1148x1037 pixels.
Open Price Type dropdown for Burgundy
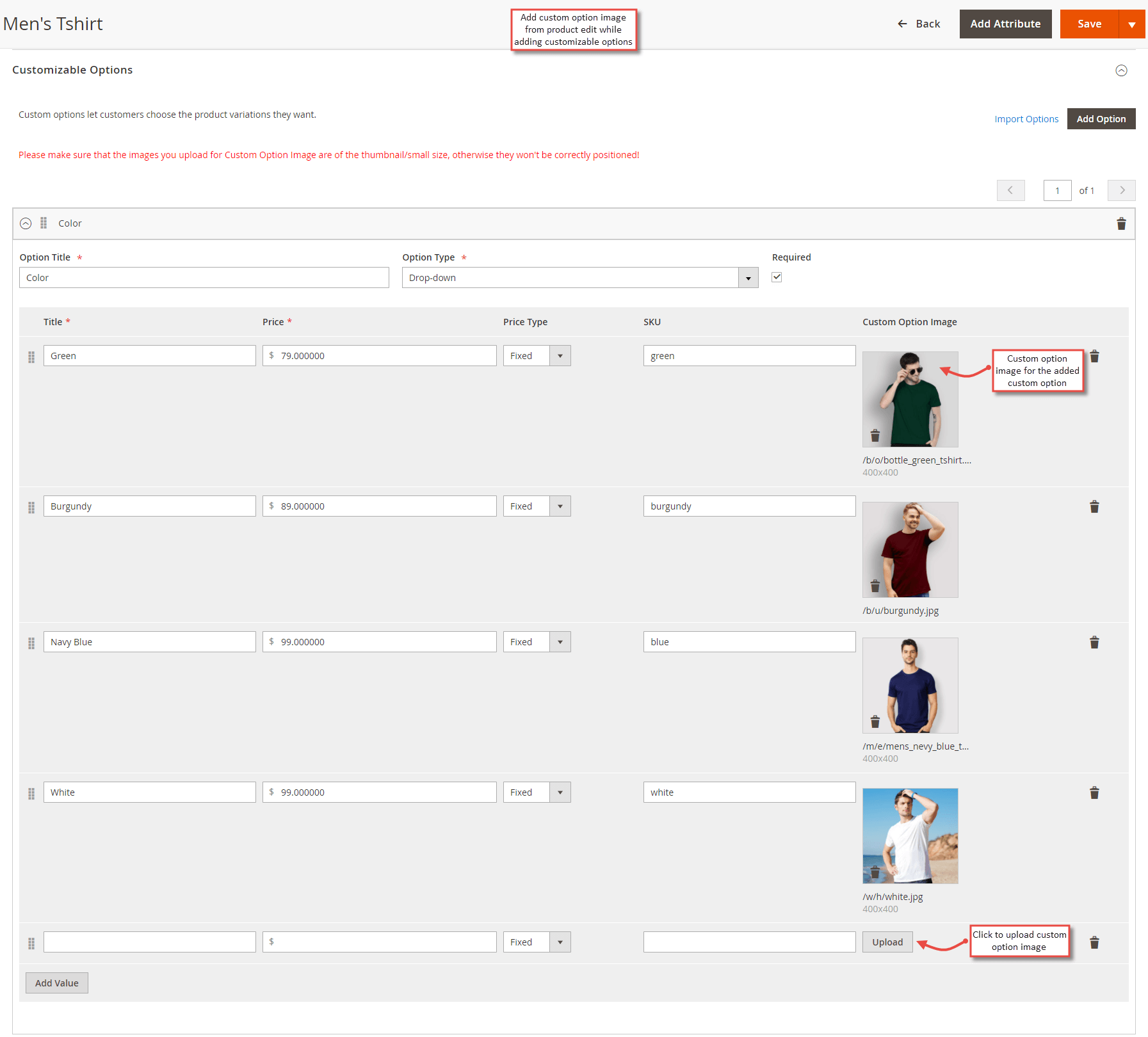point(537,506)
